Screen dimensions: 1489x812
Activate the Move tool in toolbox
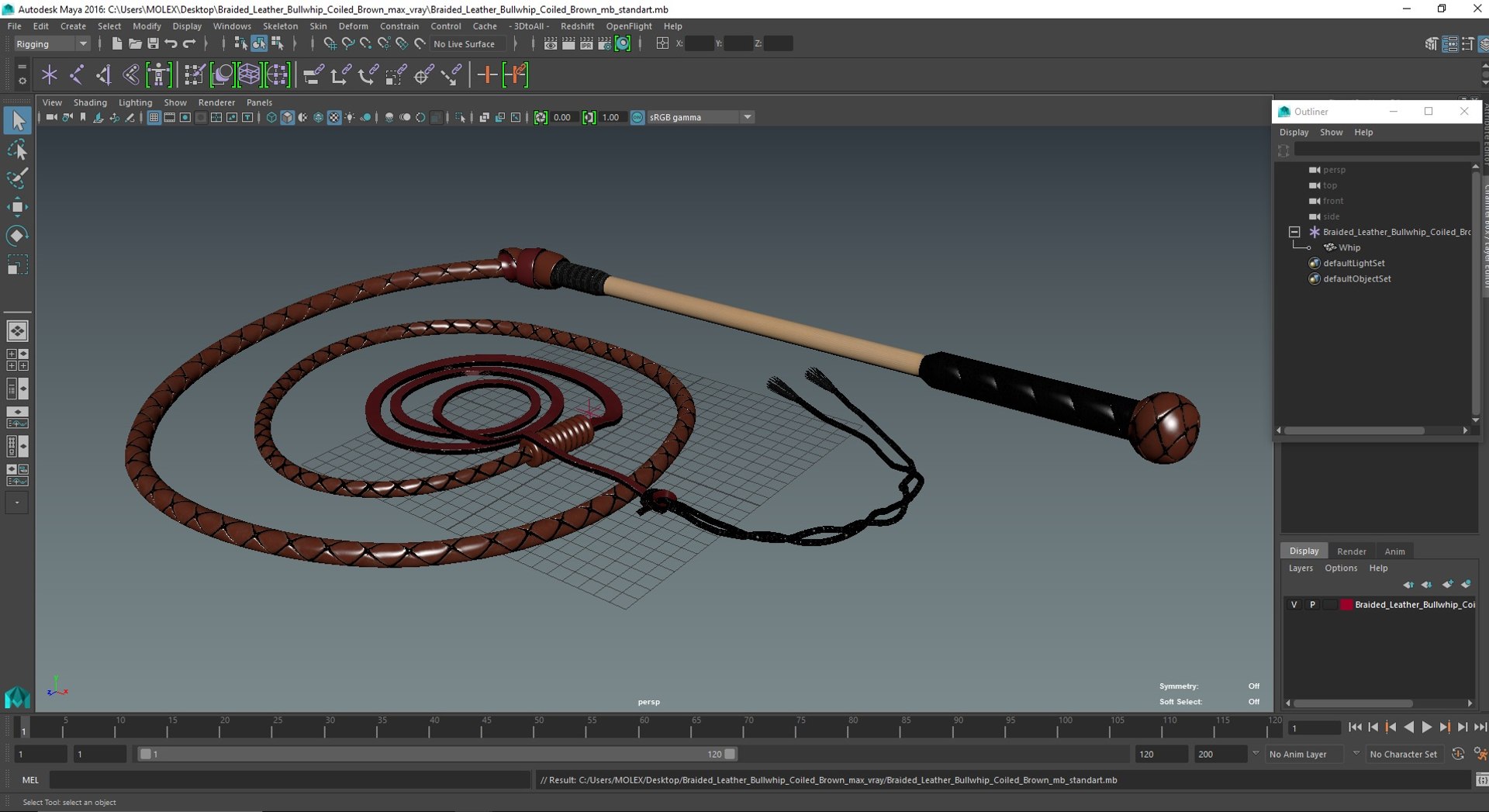(17, 206)
